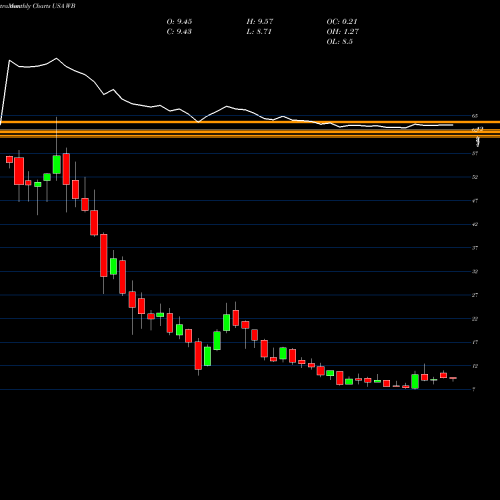
Task: Click the 57 price axis label
Action: coord(475,153)
